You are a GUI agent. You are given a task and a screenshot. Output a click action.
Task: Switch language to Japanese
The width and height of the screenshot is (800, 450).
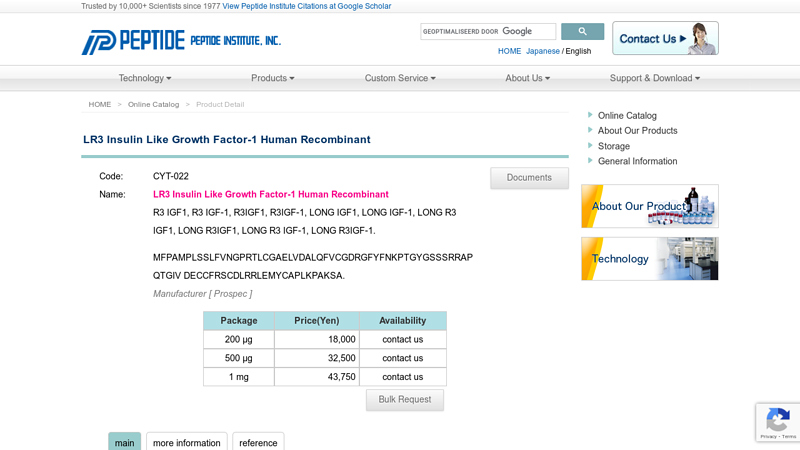click(543, 51)
